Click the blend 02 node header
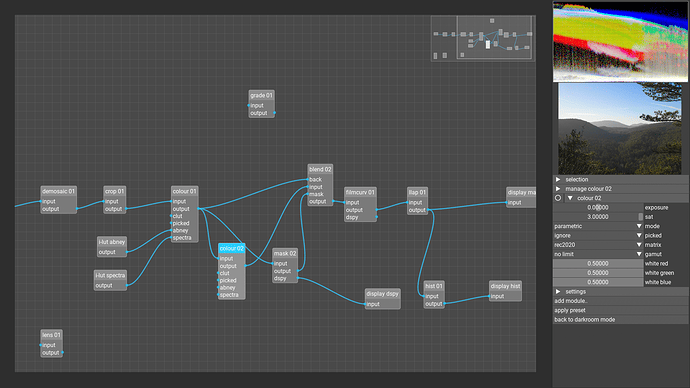 point(320,169)
